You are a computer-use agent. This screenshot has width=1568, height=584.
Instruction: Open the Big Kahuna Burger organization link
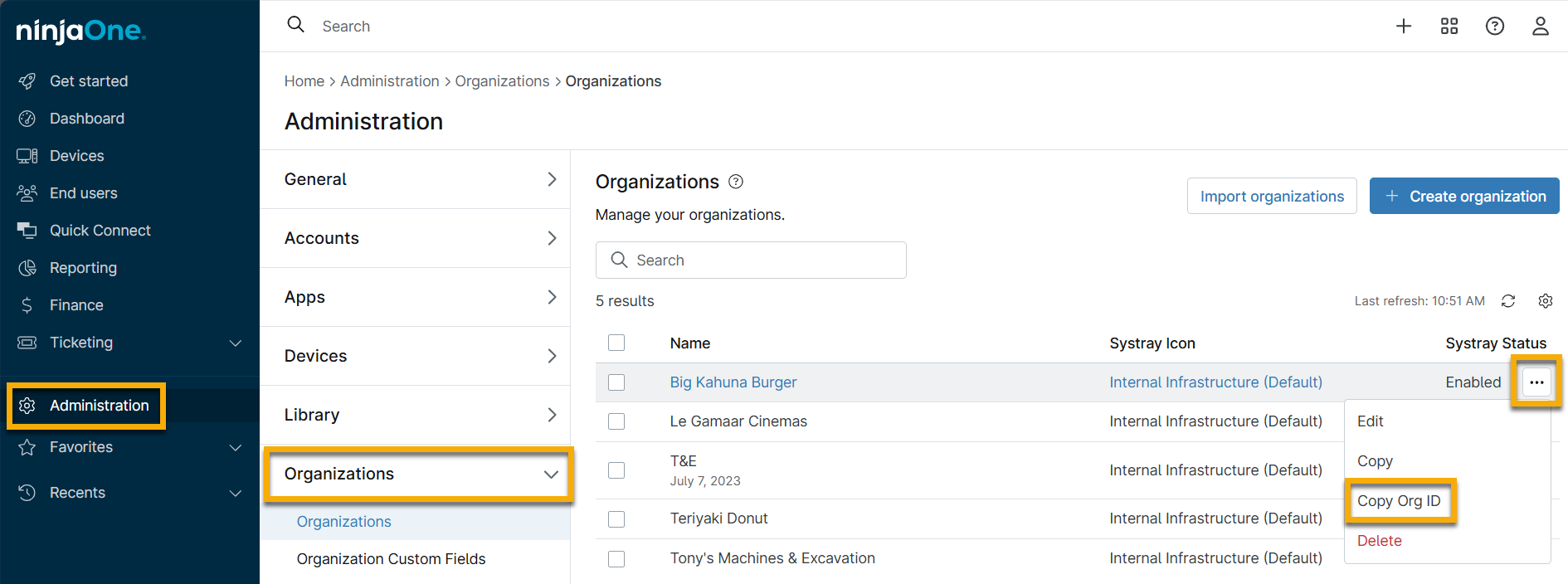coord(733,382)
